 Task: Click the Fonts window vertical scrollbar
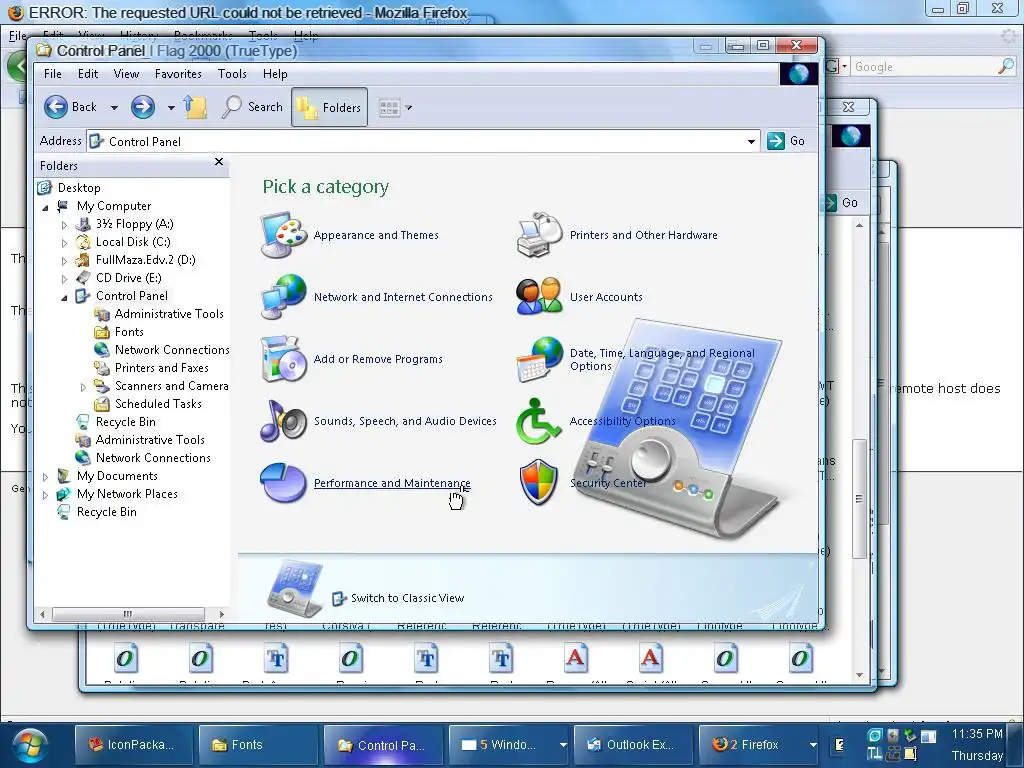pos(859,498)
